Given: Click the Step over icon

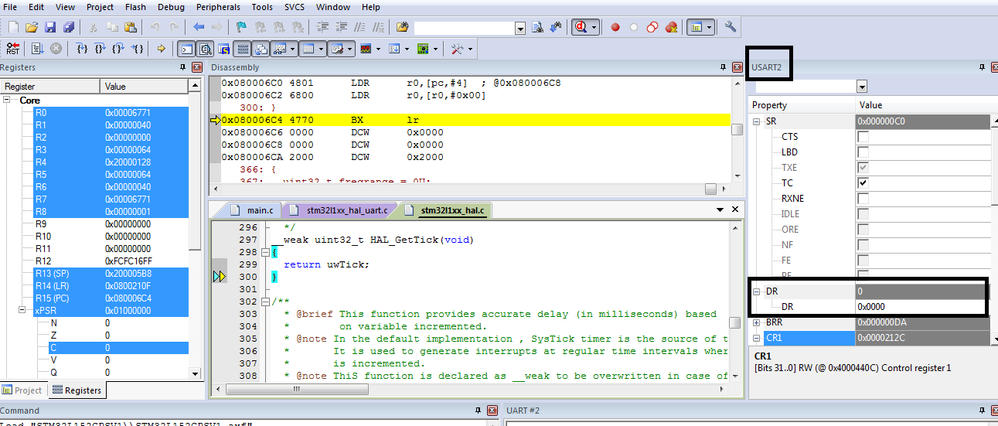Looking at the screenshot, I should 99,48.
